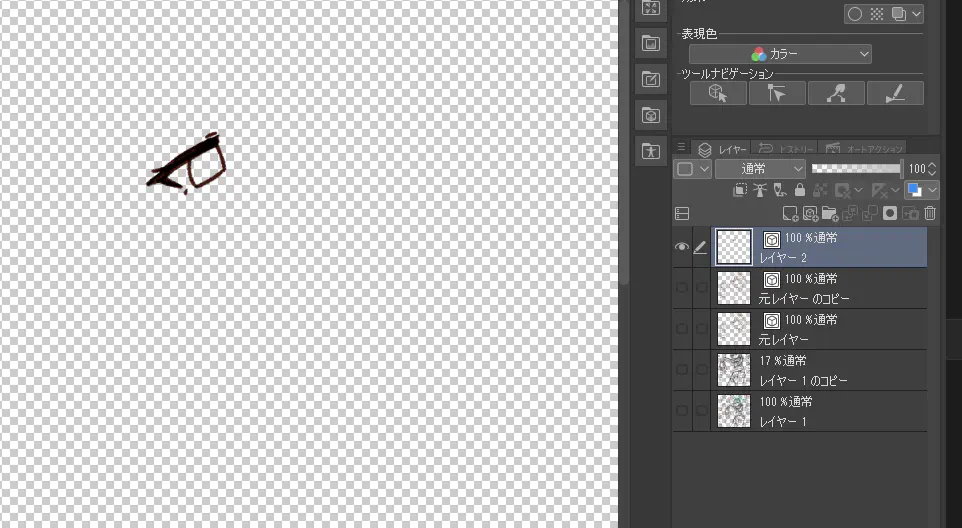Open 3D material folder icon in side strip

(650, 115)
